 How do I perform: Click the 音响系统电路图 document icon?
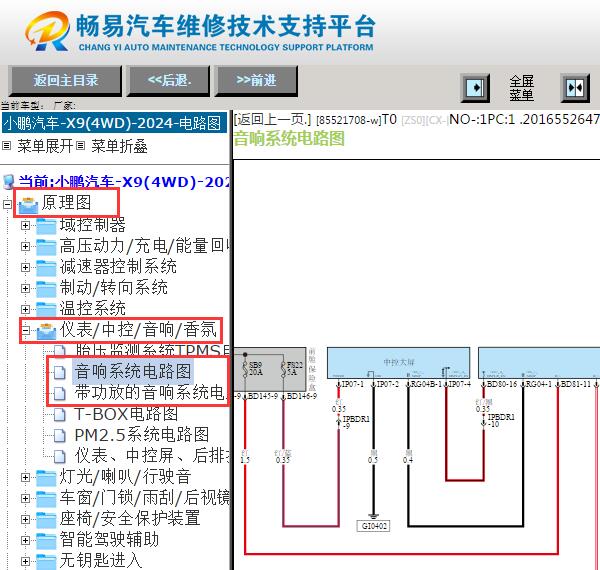point(59,372)
